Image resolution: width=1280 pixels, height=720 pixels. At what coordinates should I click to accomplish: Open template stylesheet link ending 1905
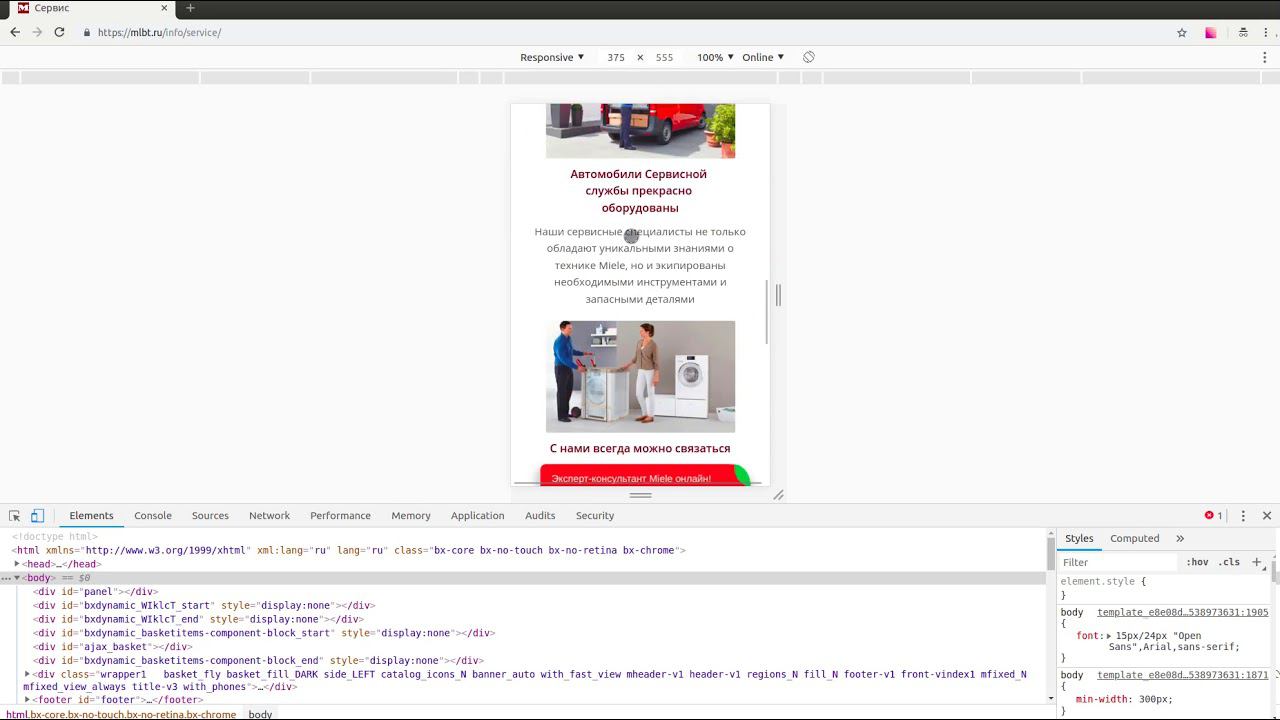[1182, 612]
